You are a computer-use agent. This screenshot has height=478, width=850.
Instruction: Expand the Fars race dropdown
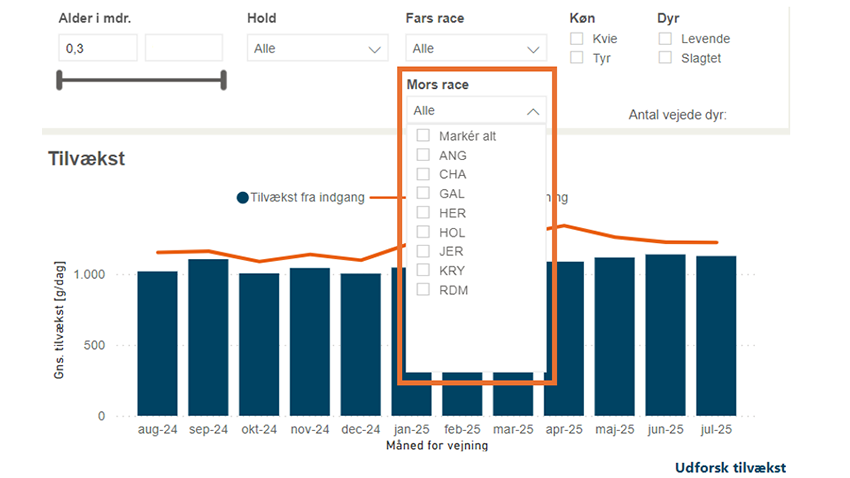point(476,48)
